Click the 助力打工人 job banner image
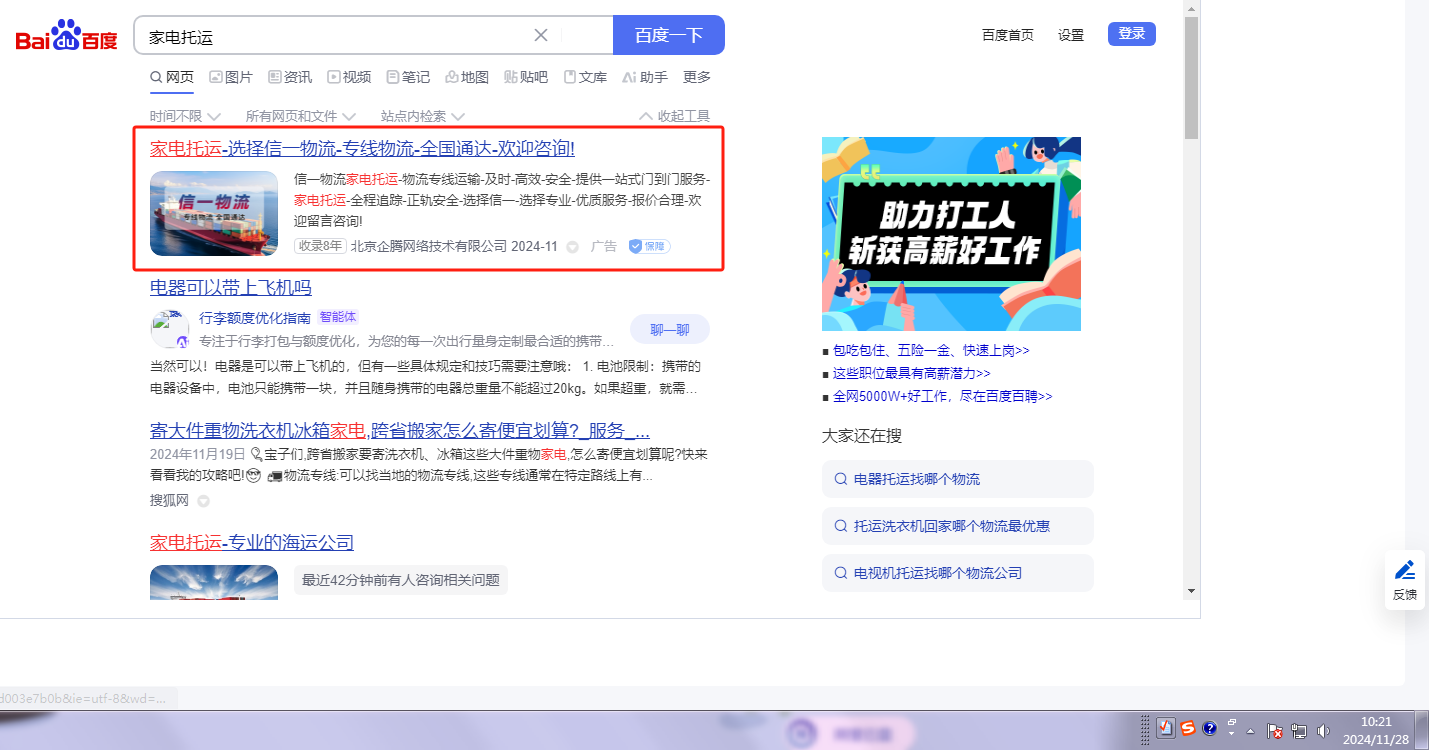The image size is (1429, 750). 951,234
